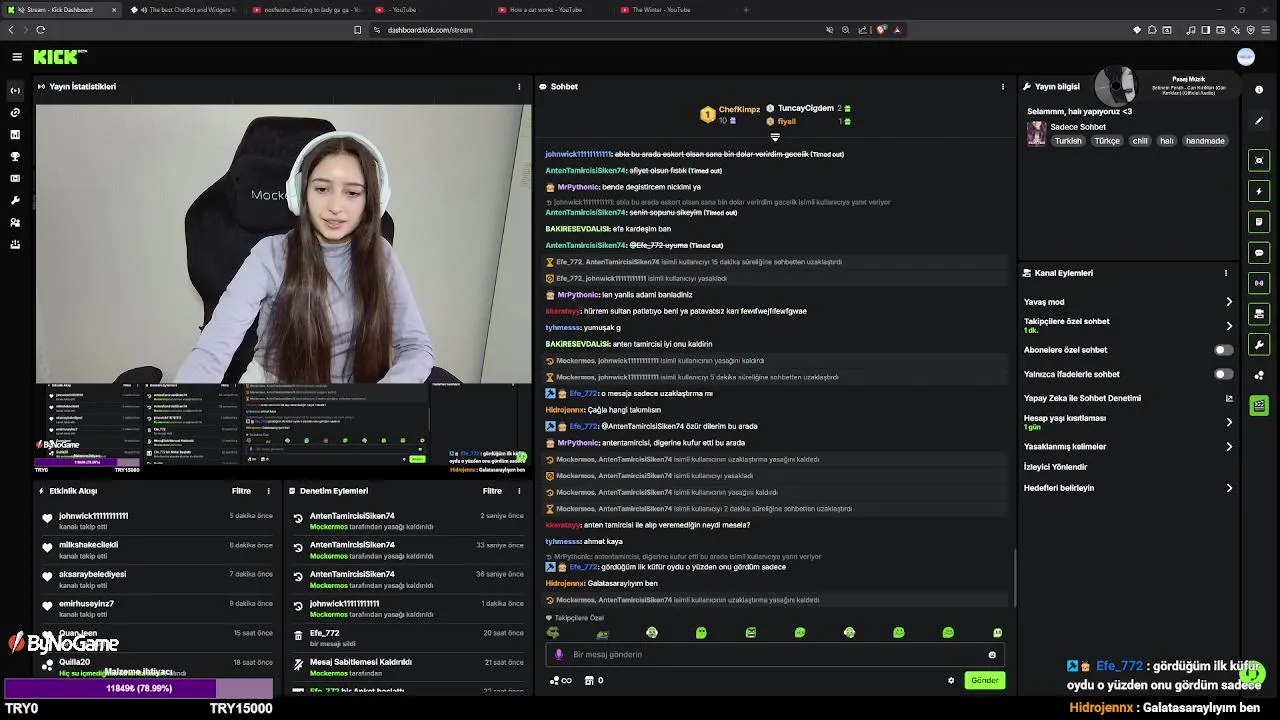This screenshot has height=720, width=1280.
Task: Click the chat panel scrollbar
Action: pos(1015,577)
